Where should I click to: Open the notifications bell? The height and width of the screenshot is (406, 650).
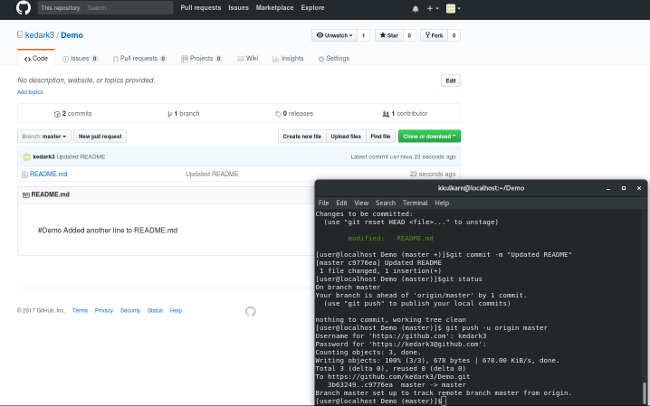413,8
